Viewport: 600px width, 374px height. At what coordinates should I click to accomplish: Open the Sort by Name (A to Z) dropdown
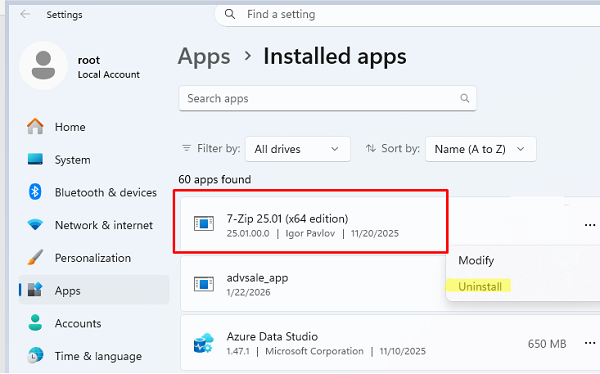click(481, 149)
